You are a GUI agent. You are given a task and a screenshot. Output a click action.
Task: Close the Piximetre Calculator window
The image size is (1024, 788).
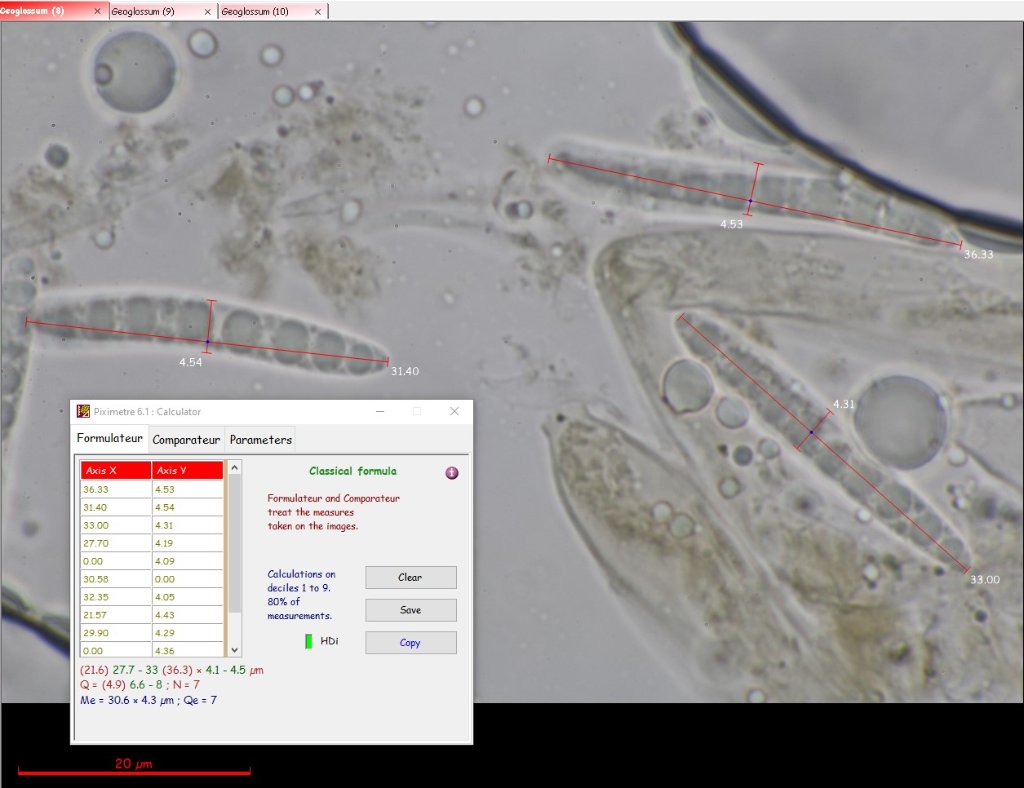pyautogui.click(x=454, y=411)
